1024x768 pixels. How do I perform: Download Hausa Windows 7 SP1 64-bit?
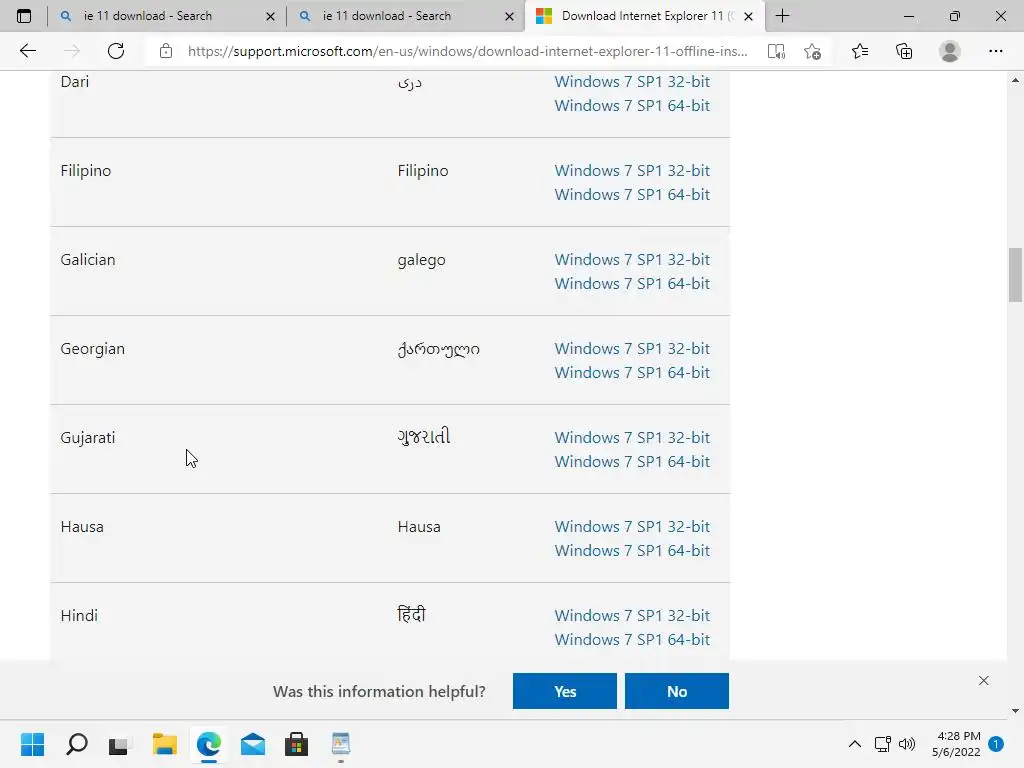(x=632, y=551)
